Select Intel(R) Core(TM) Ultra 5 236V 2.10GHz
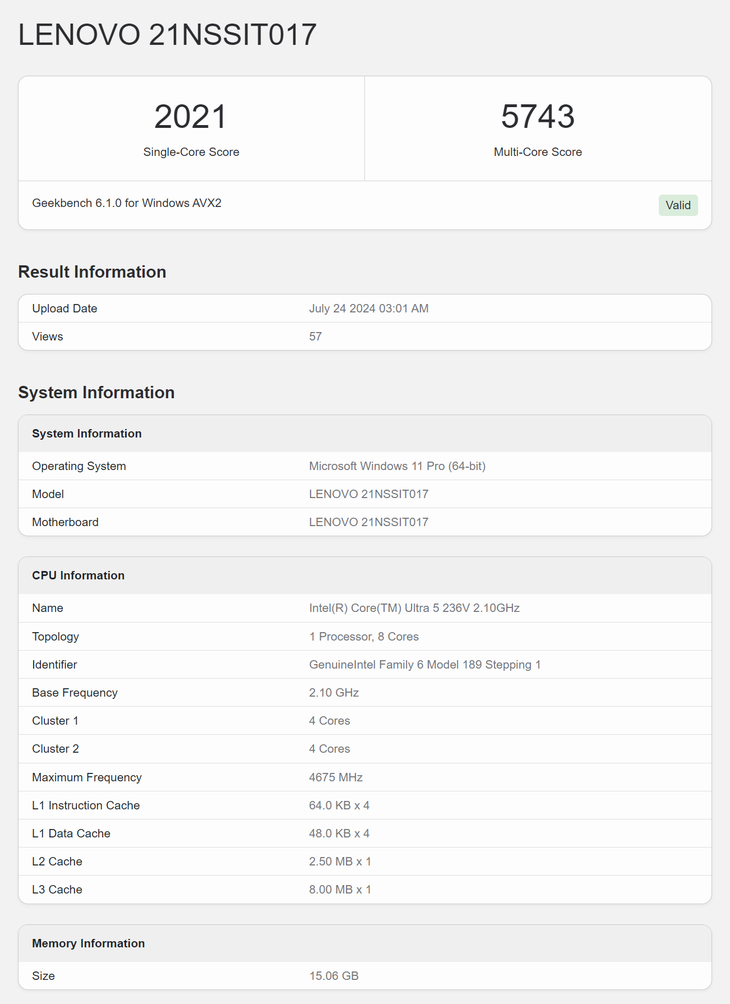This screenshot has height=1004, width=730. (414, 608)
